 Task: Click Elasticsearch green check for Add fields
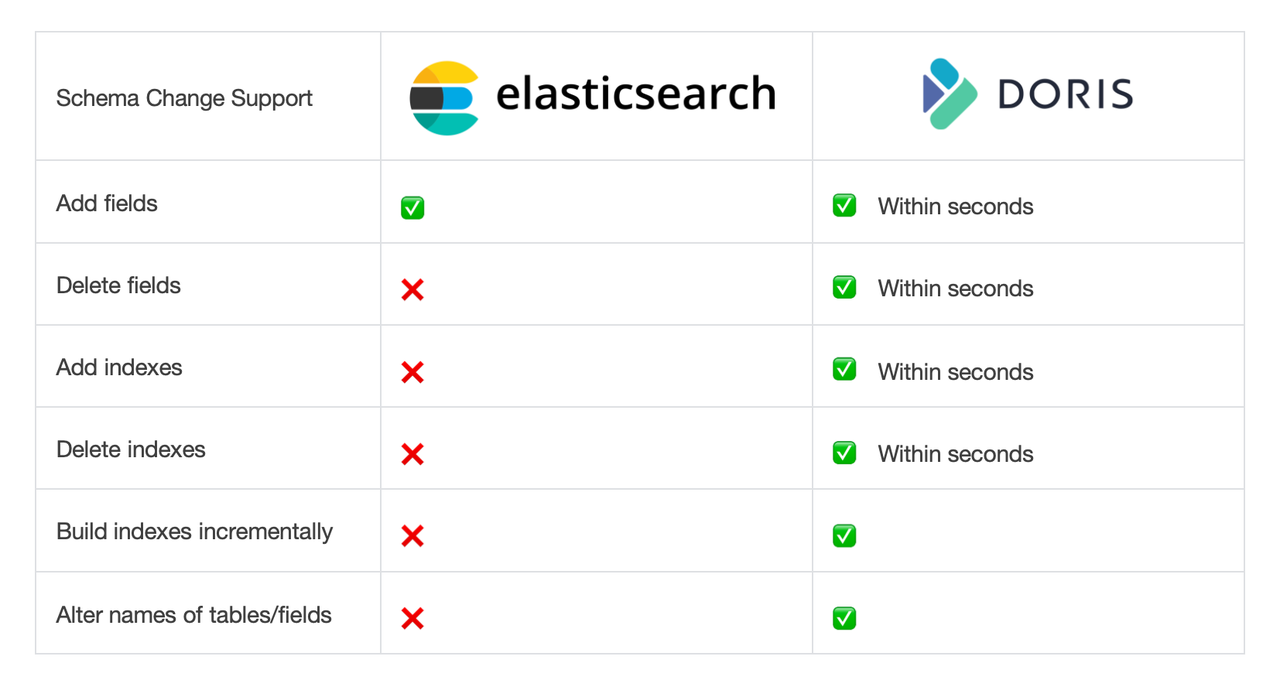(412, 207)
